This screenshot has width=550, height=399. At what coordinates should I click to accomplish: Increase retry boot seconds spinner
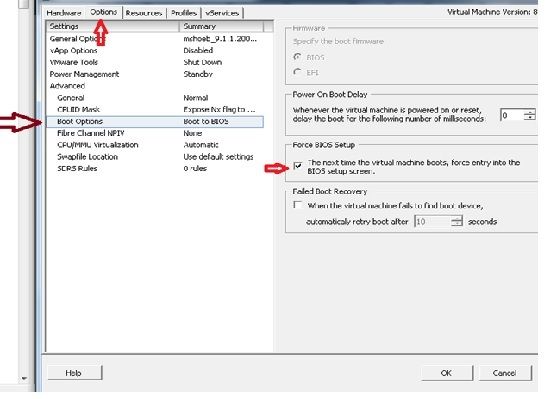tap(457, 218)
